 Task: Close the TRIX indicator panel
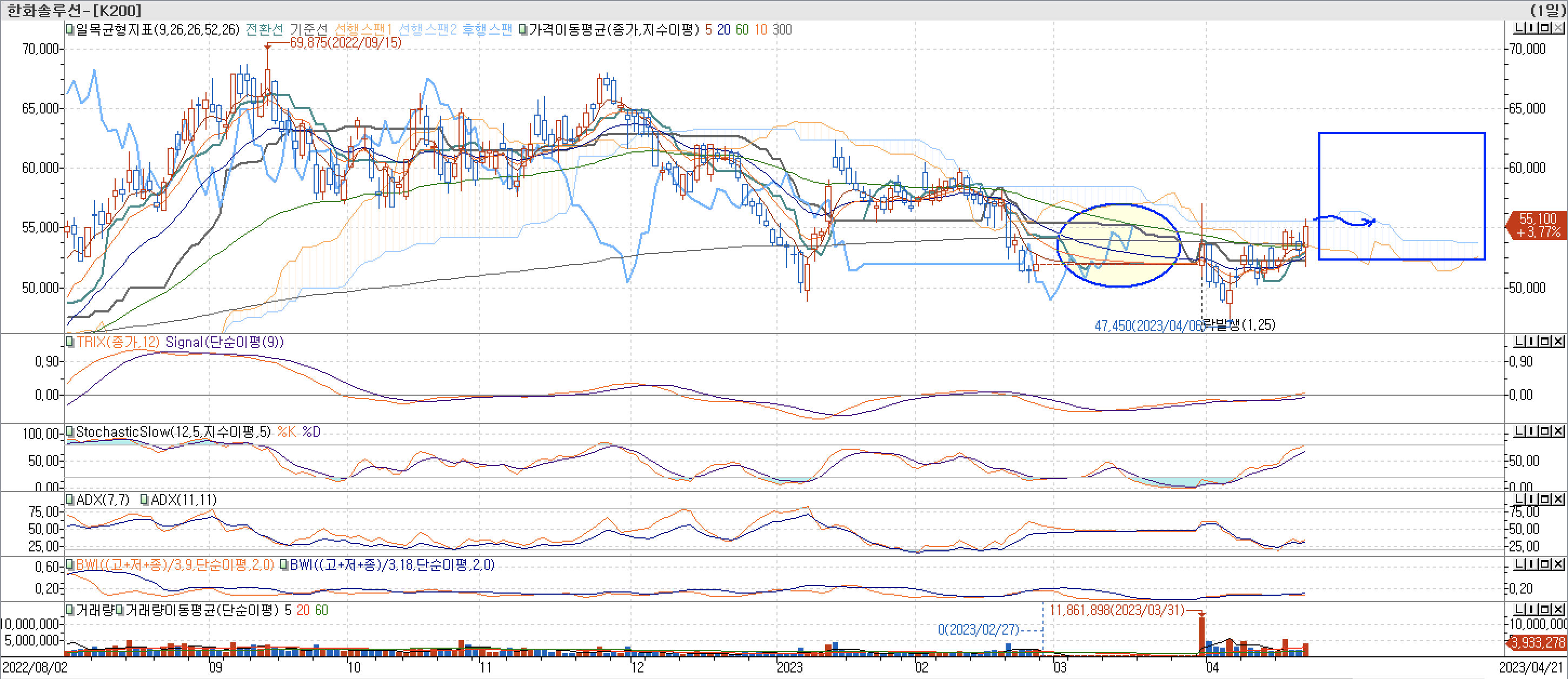[1558, 341]
